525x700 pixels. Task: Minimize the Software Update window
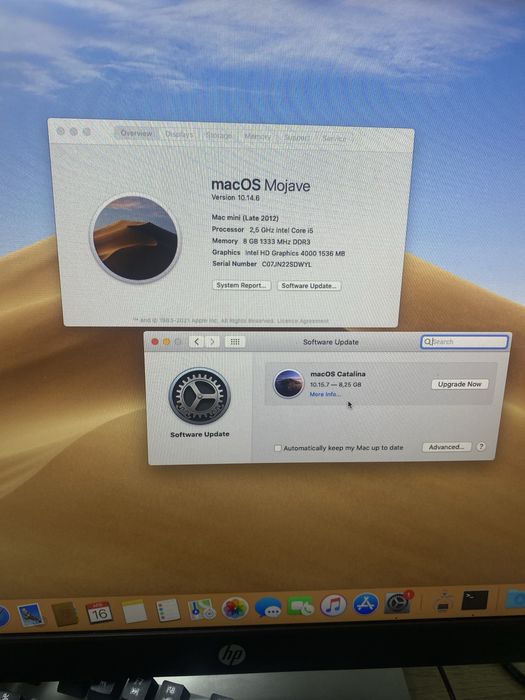(x=167, y=342)
